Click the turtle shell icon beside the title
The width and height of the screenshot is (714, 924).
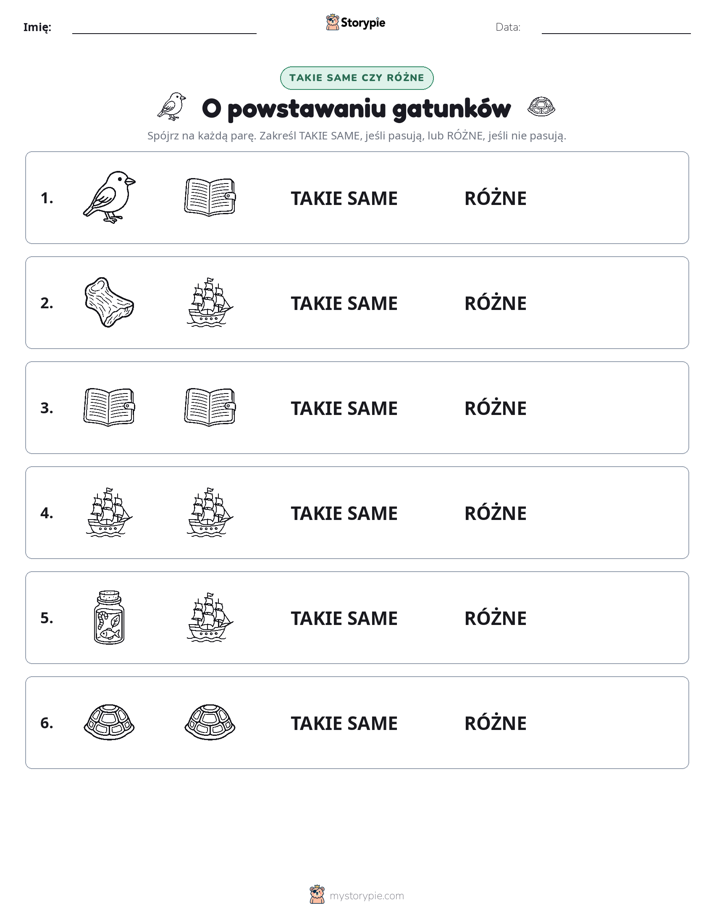coord(541,107)
